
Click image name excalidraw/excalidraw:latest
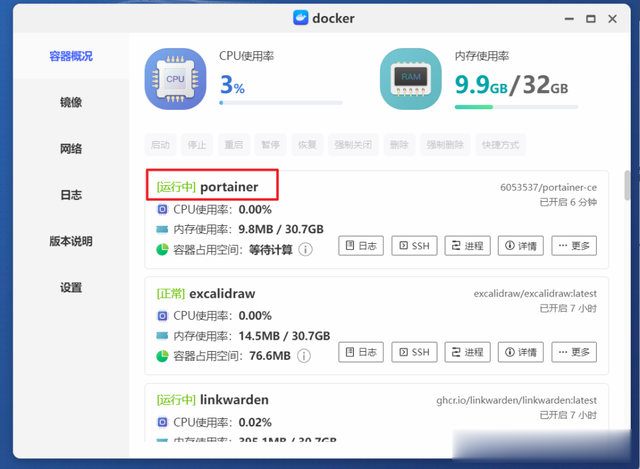[x=535, y=293]
